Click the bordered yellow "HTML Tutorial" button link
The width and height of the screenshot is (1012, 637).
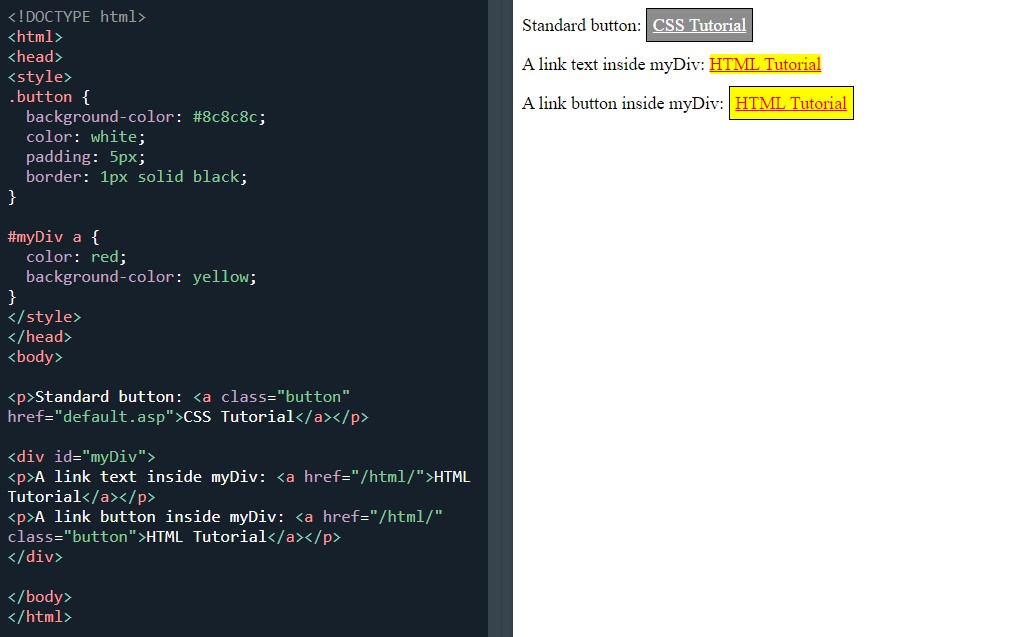(791, 104)
